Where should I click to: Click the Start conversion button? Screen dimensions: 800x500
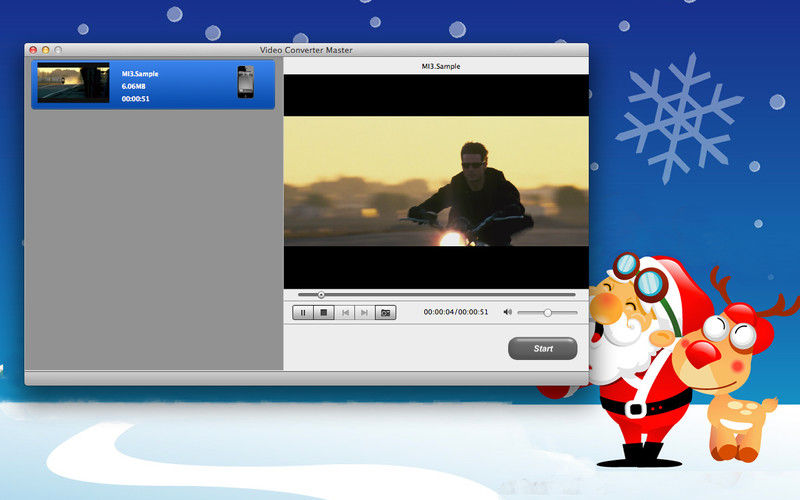543,348
